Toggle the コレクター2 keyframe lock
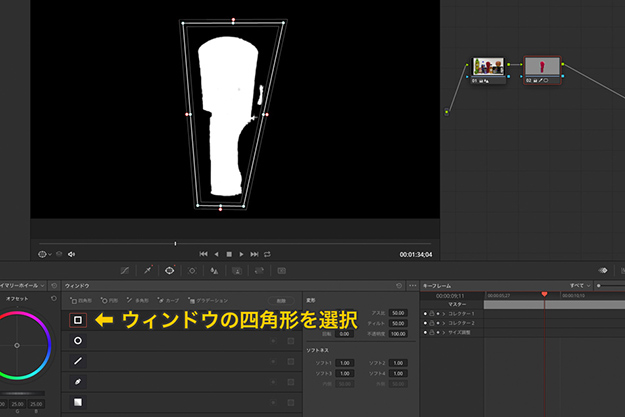The height and width of the screenshot is (417, 625). click(x=431, y=324)
